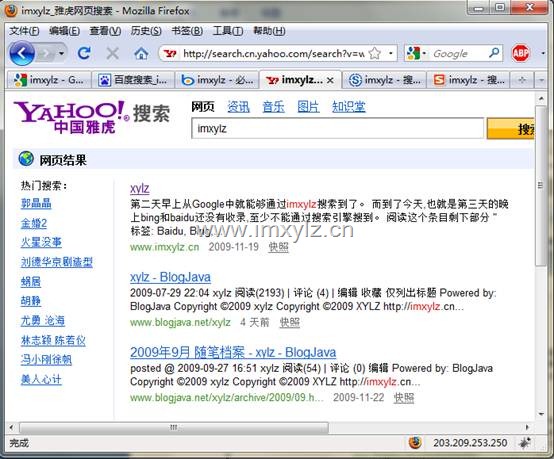Viewport: 554px width, 459px height.
Task: Switch to the imxylz Bing tab
Action: coord(217,80)
